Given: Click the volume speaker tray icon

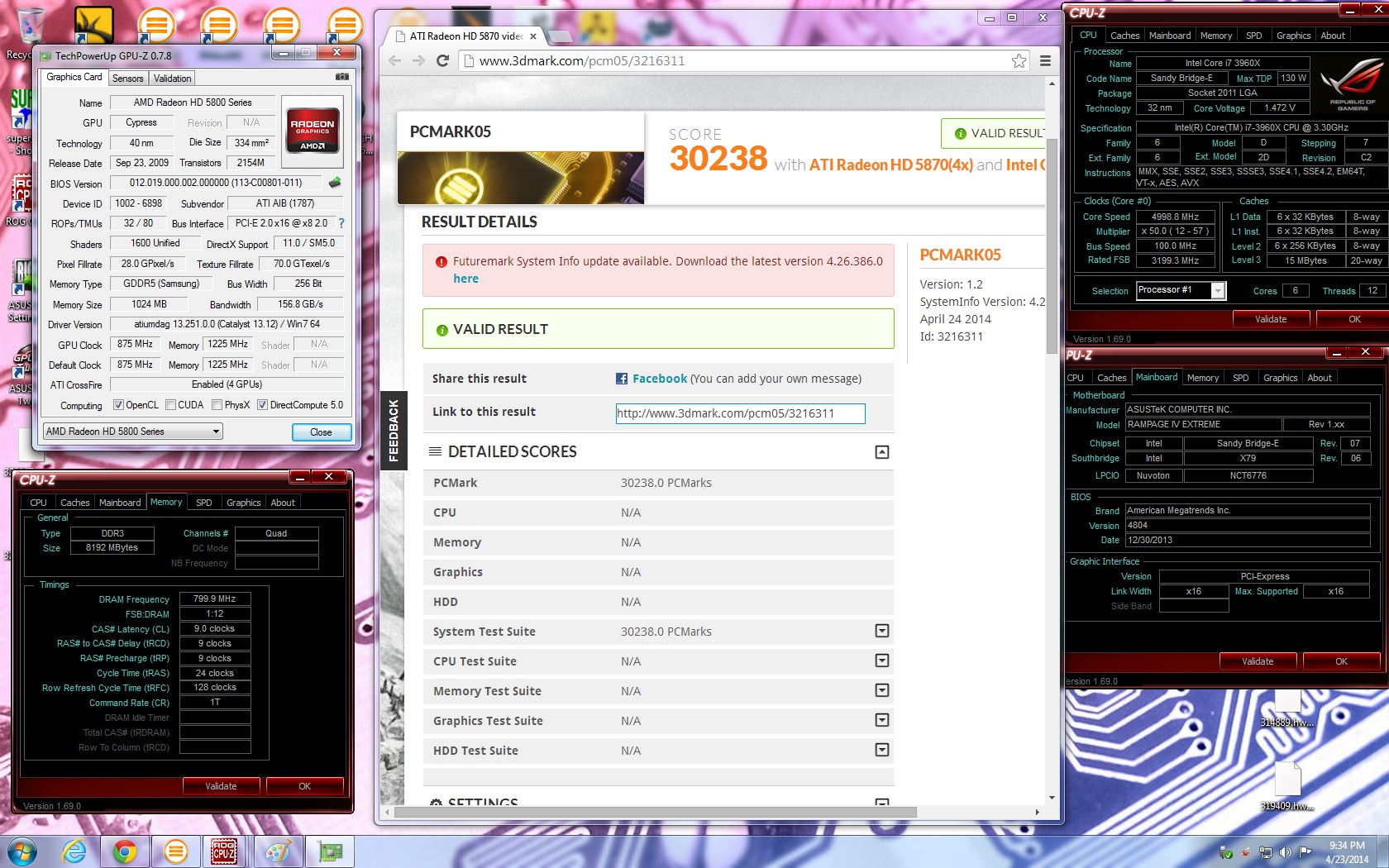Looking at the screenshot, I should pos(1285,852).
